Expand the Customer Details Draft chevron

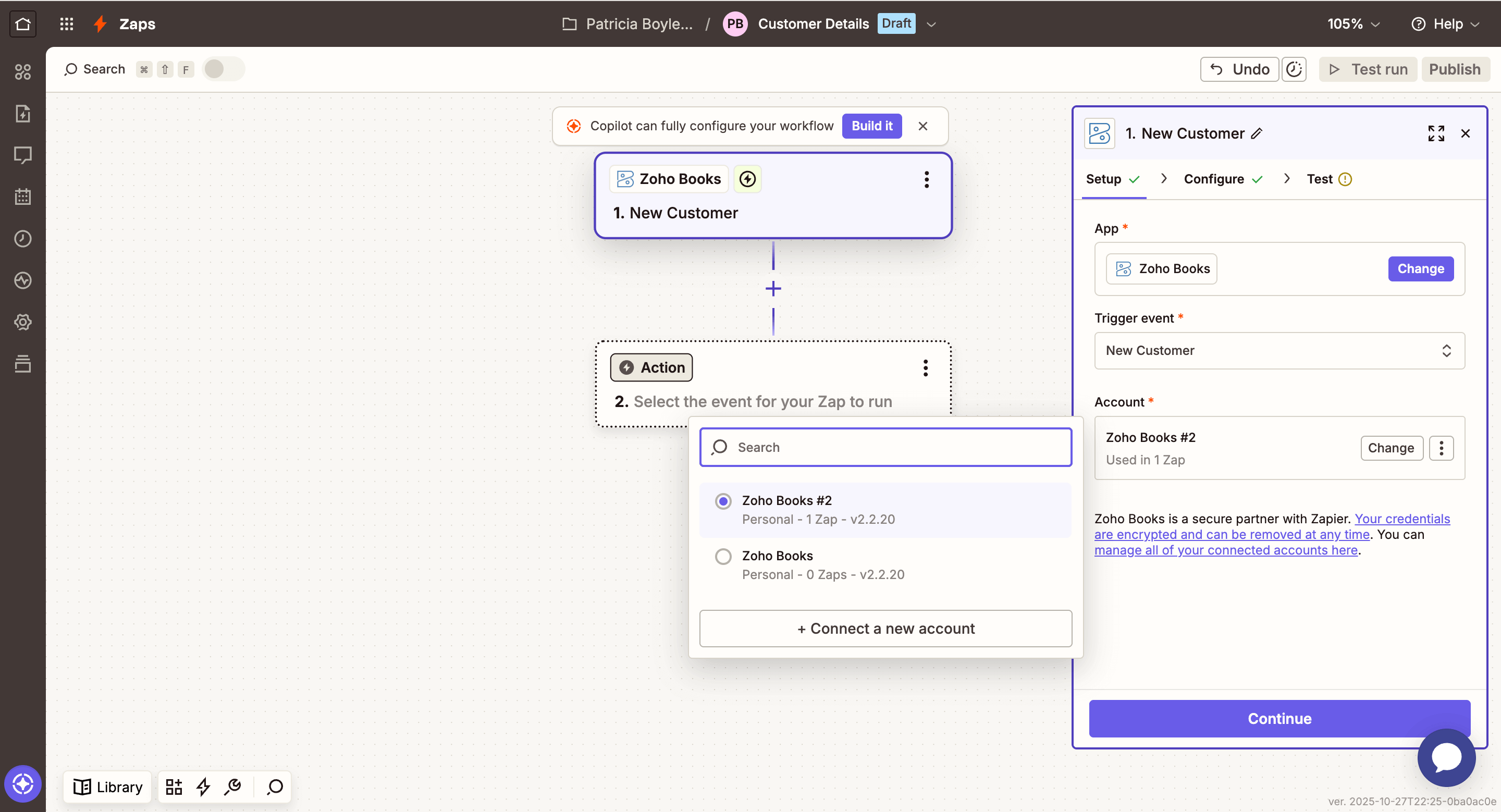click(x=931, y=24)
